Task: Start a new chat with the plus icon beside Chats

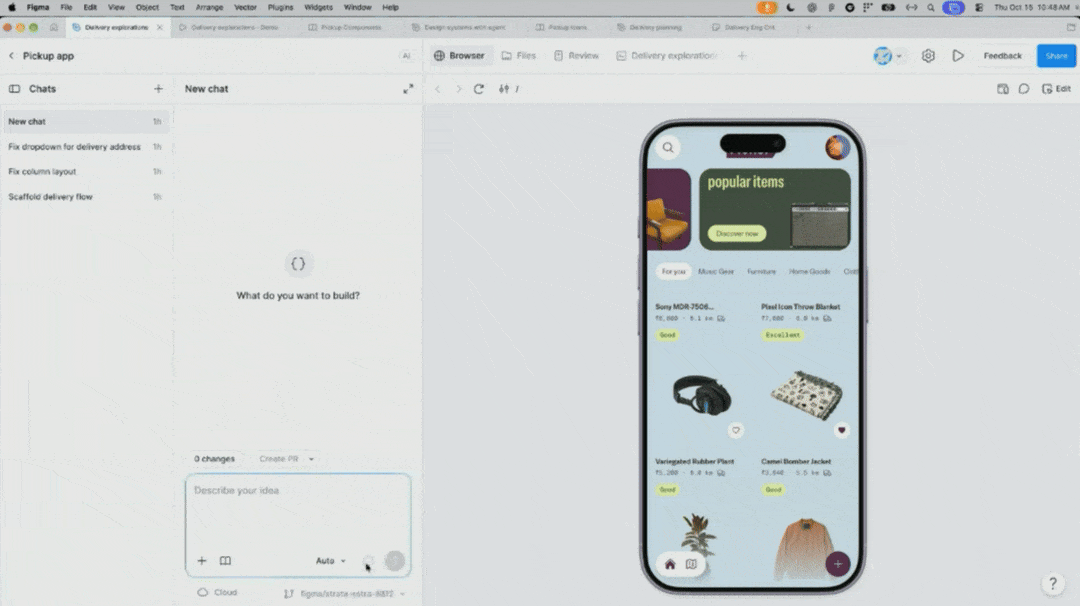Action: pos(158,89)
